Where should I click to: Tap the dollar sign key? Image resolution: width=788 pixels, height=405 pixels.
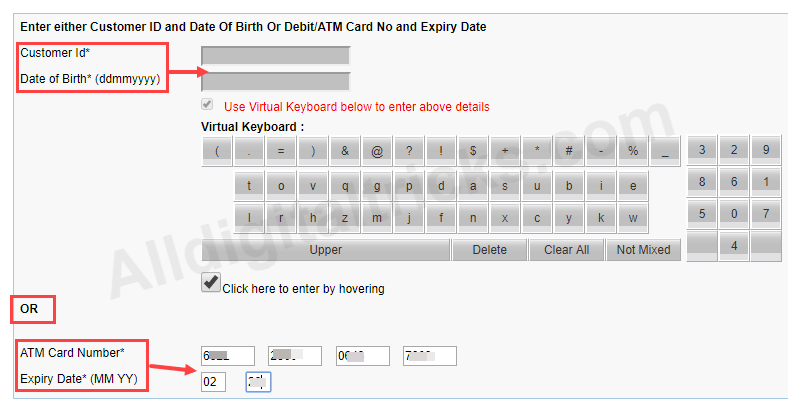pyautogui.click(x=473, y=150)
